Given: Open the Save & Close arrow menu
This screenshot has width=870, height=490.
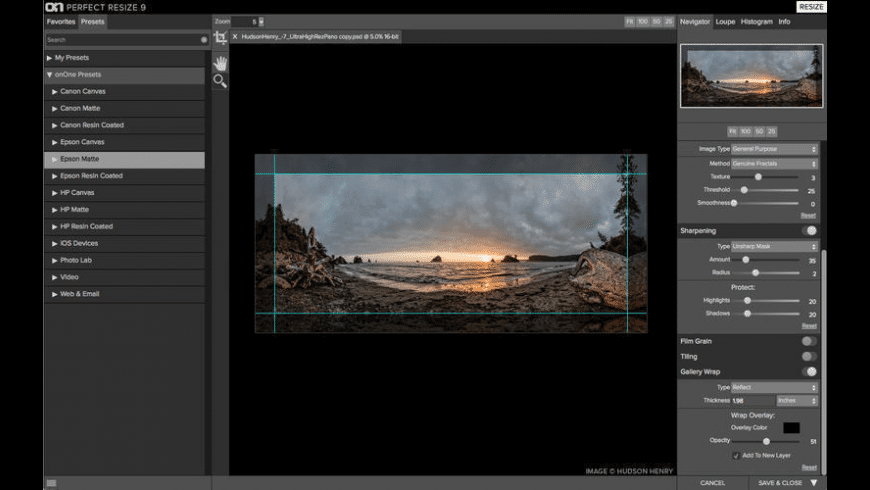Looking at the screenshot, I should click(813, 483).
